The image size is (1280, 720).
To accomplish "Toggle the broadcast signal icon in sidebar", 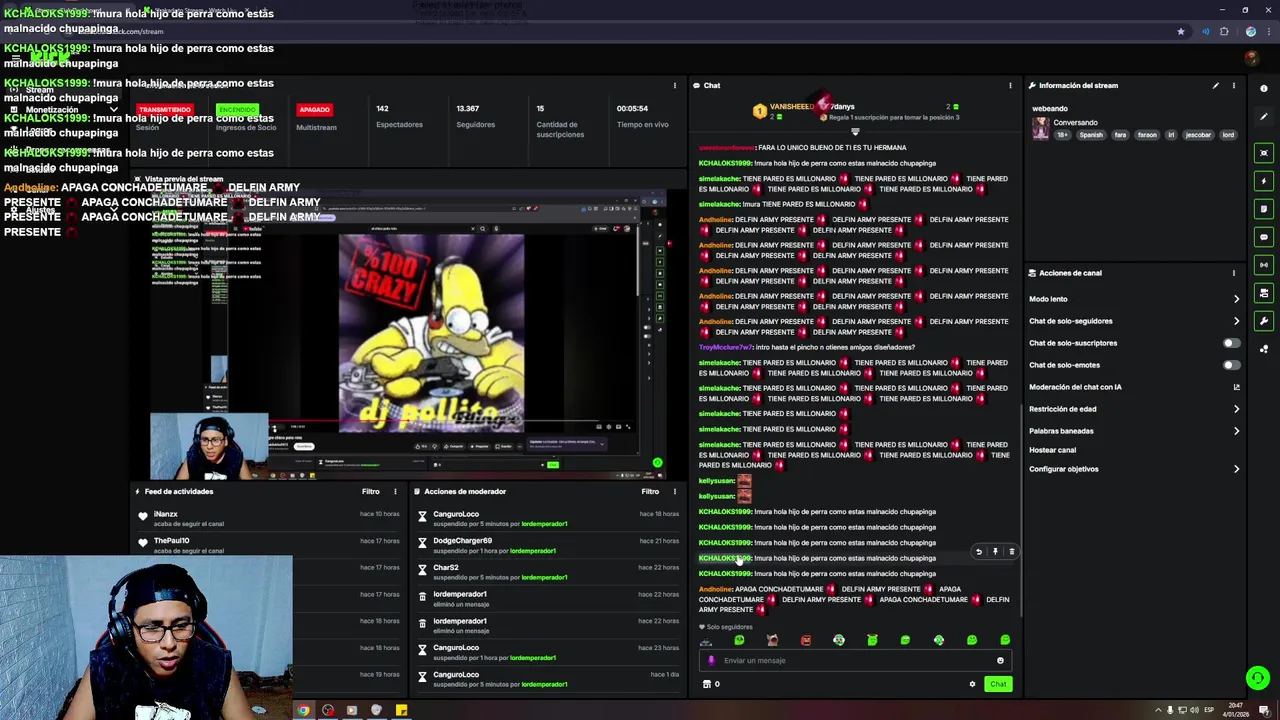I will [x=1264, y=265].
